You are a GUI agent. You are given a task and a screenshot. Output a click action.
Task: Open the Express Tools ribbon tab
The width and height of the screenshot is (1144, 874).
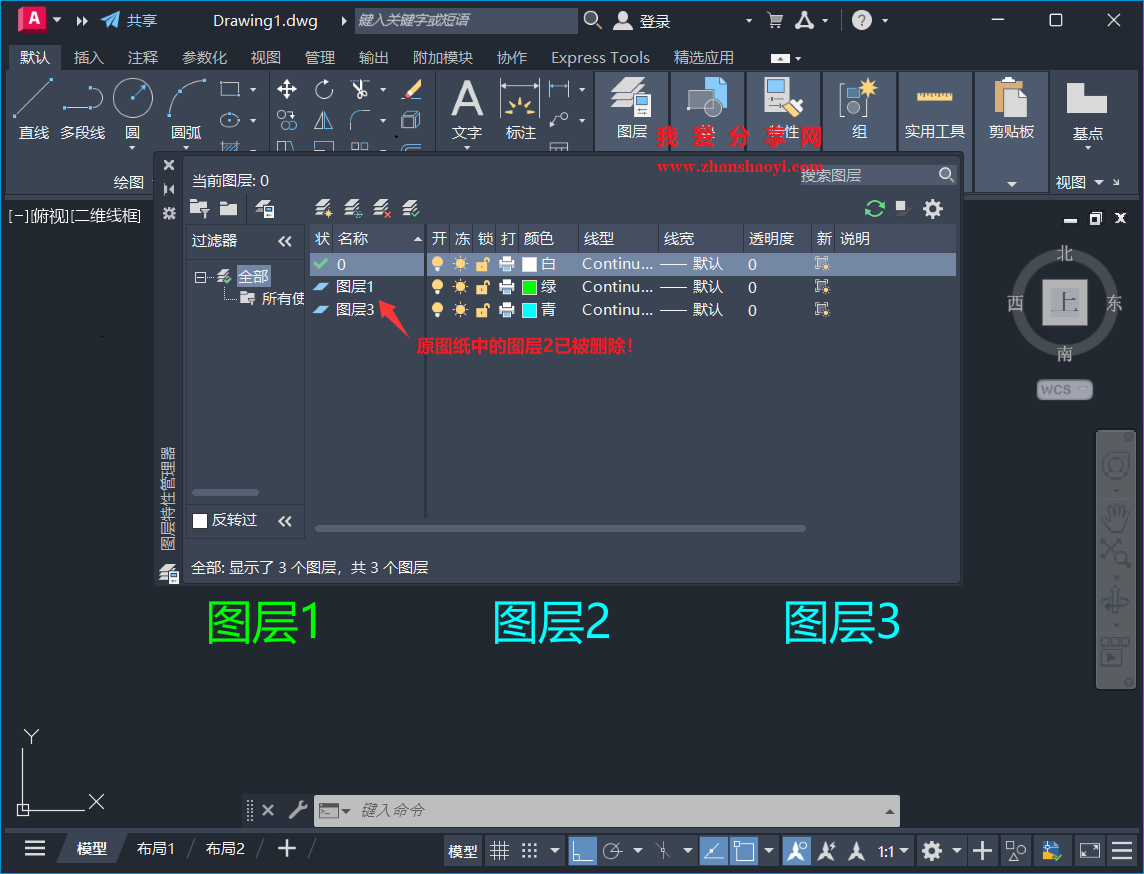599,57
